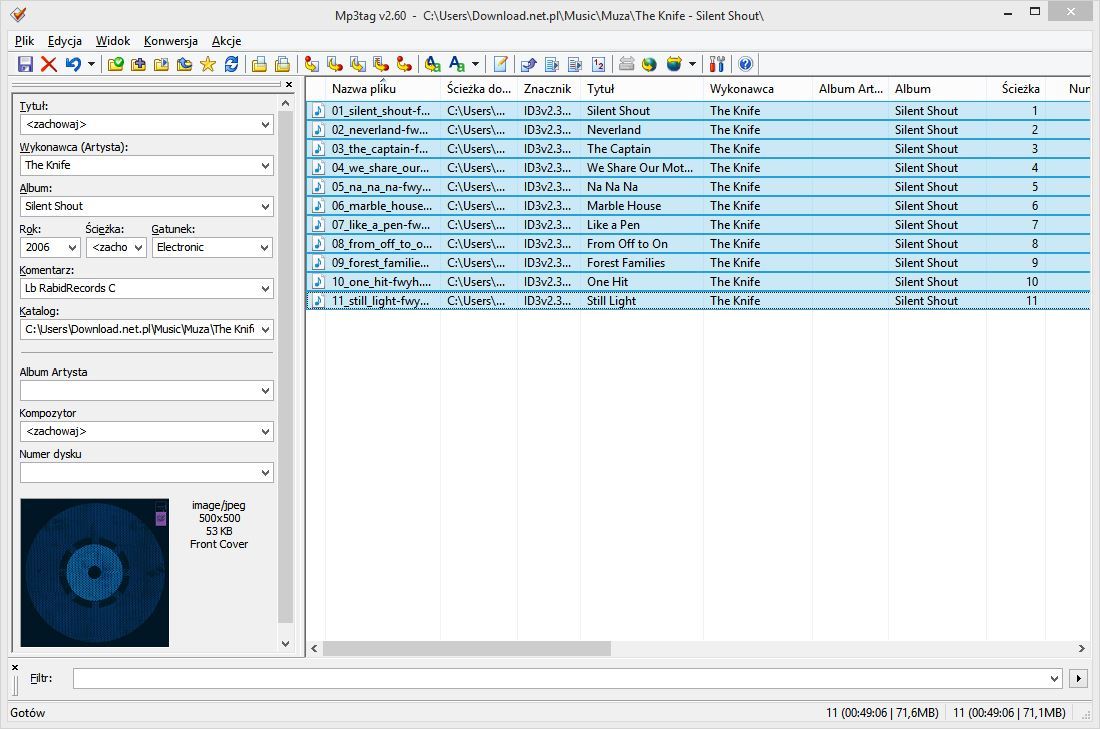The image size is (1100, 729).
Task: Open the Edycja menu
Action: [65, 41]
